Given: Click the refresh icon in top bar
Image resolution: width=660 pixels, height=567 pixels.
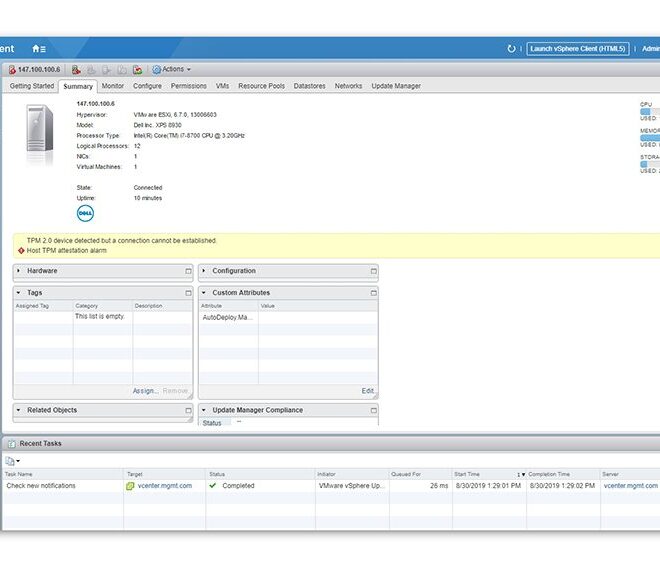Looking at the screenshot, I should click(512, 48).
